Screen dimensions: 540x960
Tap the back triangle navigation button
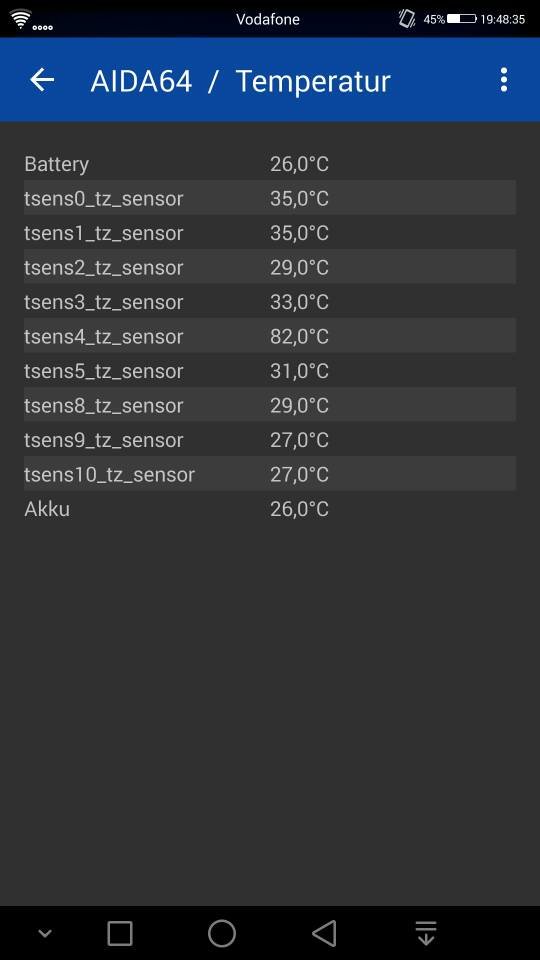pos(324,934)
